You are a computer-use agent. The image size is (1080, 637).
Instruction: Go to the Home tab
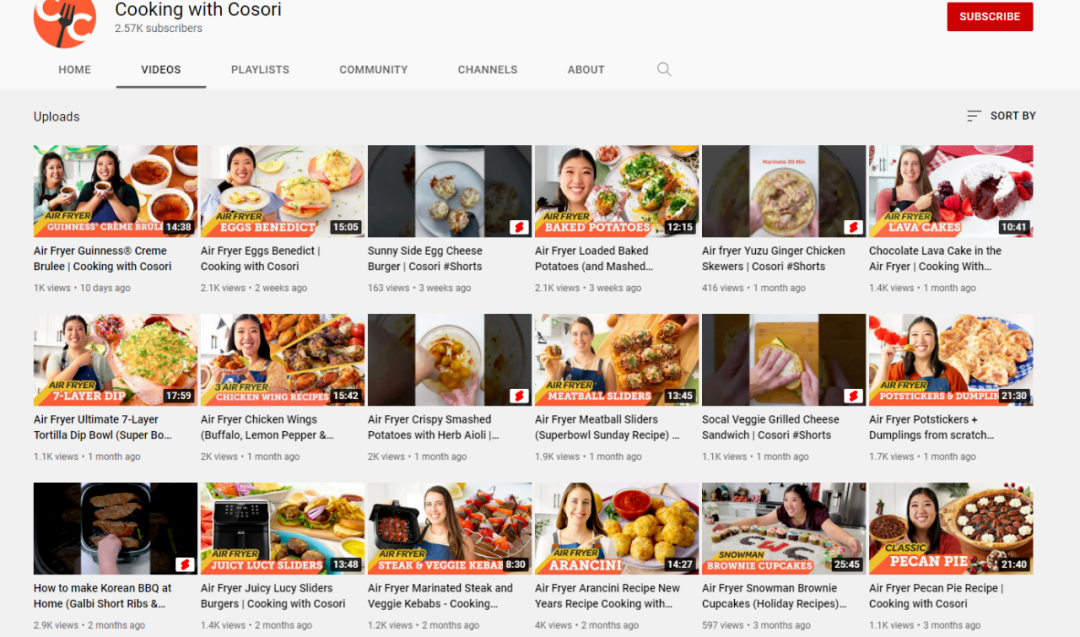pyautogui.click(x=74, y=70)
